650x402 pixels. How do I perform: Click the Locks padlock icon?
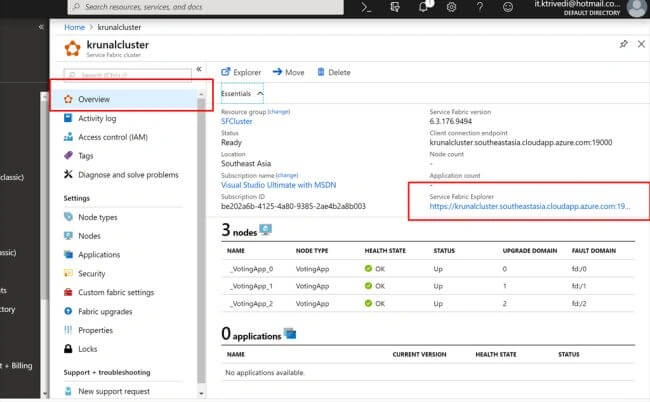click(68, 349)
